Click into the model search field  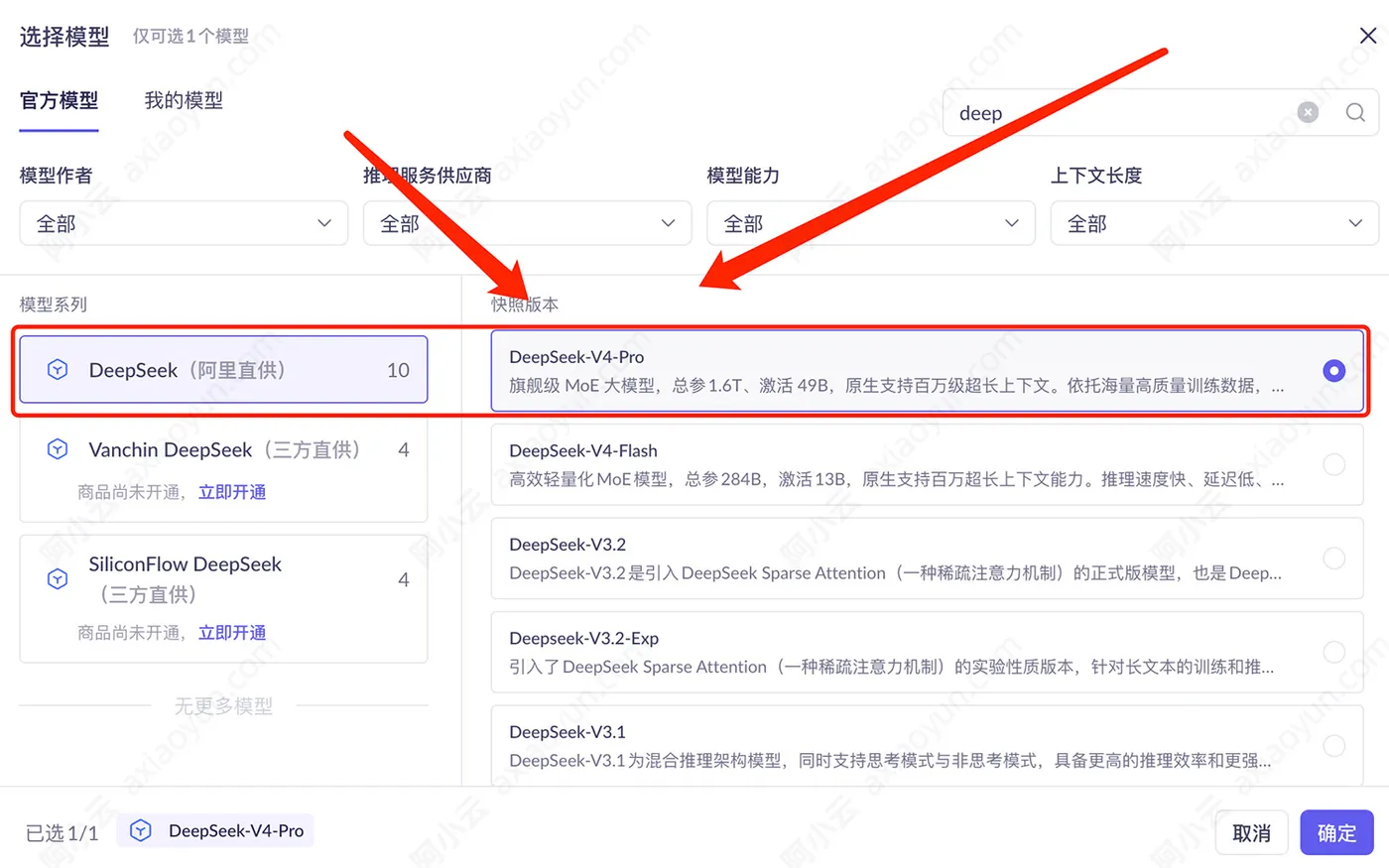[x=1121, y=112]
